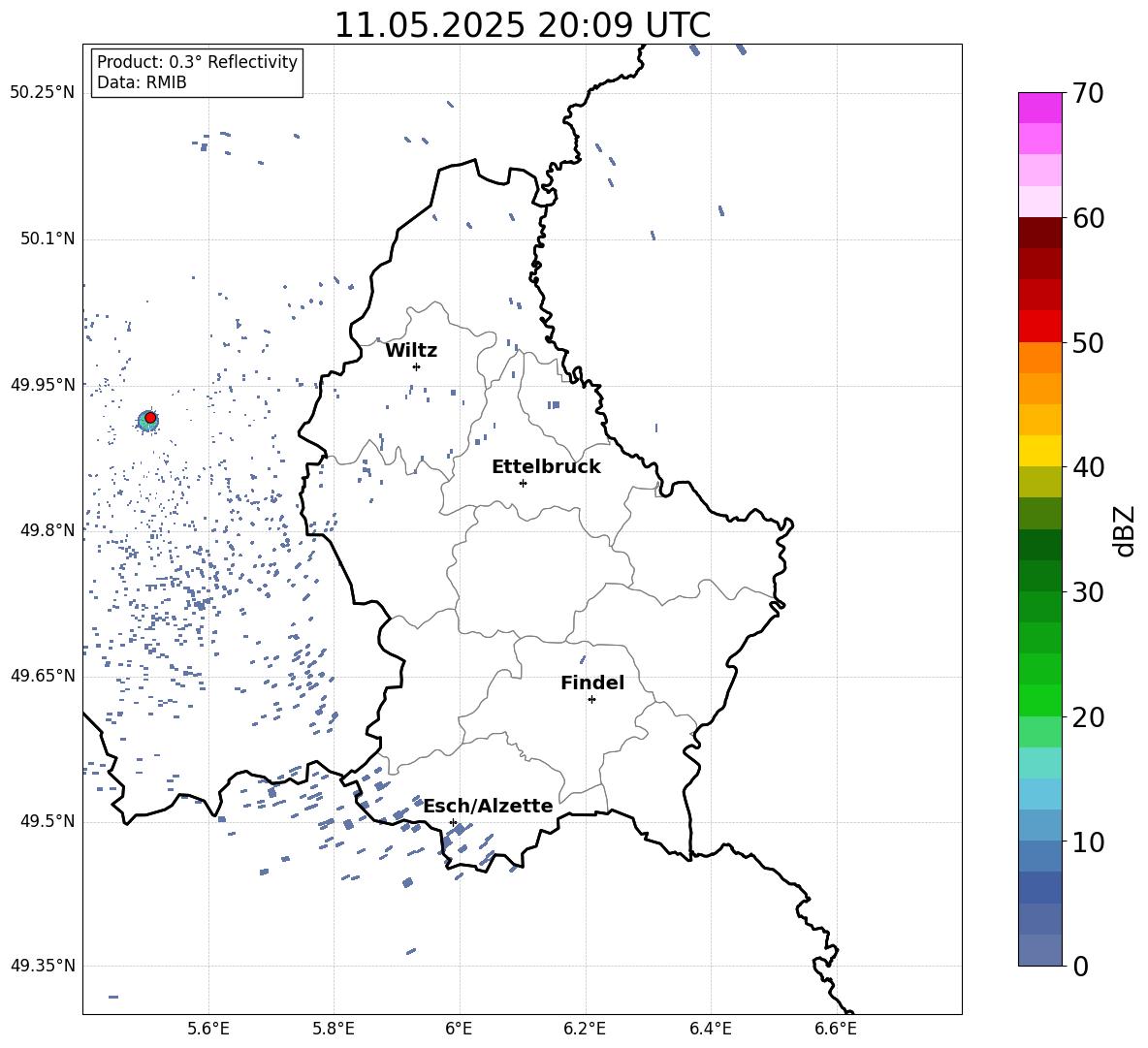
Task: Click the 20 tick on colorbar
Action: point(1087,717)
